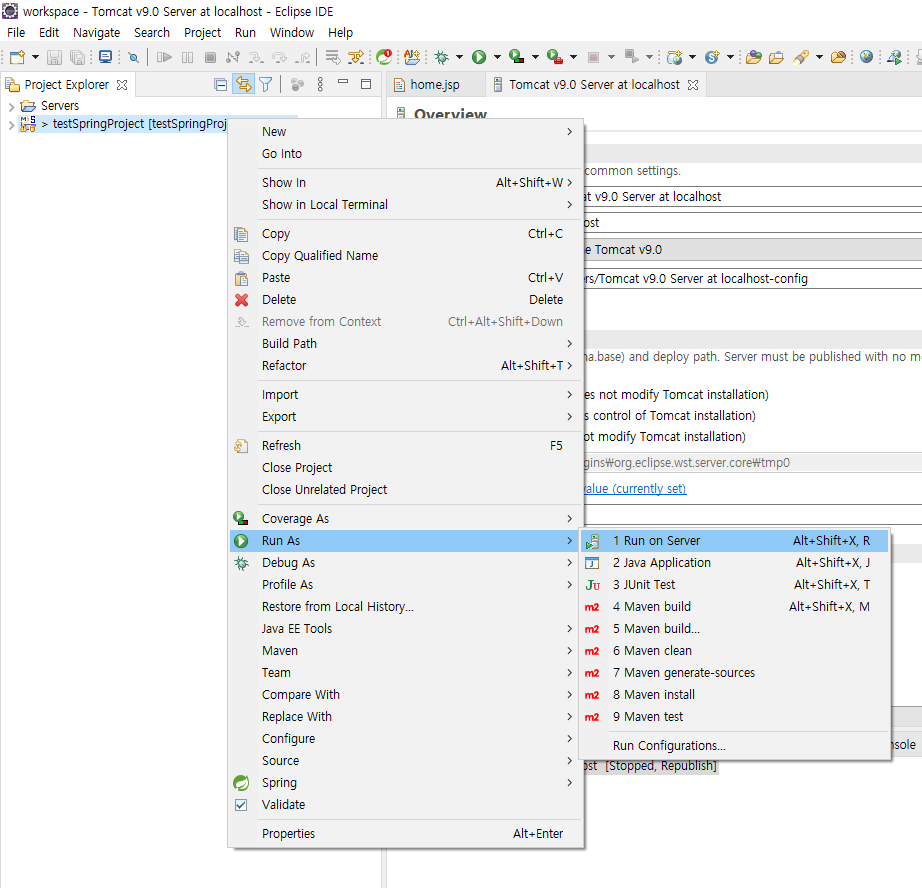
Task: Click Properties in the context menu
Action: tap(406, 833)
